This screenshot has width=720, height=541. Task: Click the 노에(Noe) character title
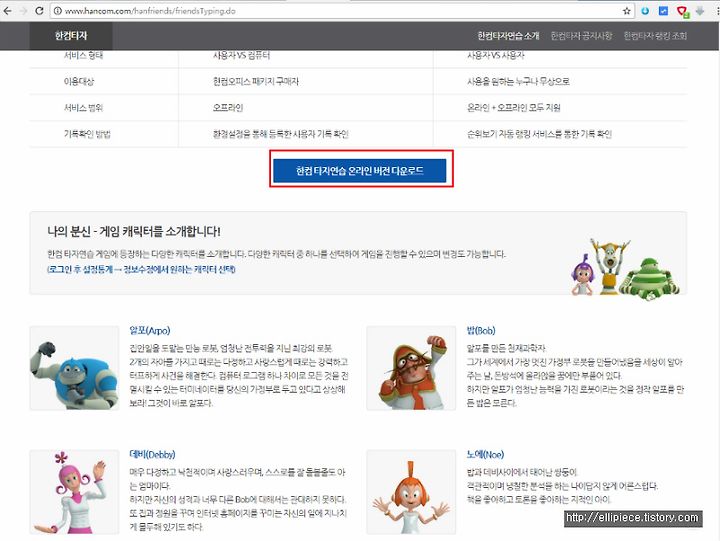pos(485,455)
